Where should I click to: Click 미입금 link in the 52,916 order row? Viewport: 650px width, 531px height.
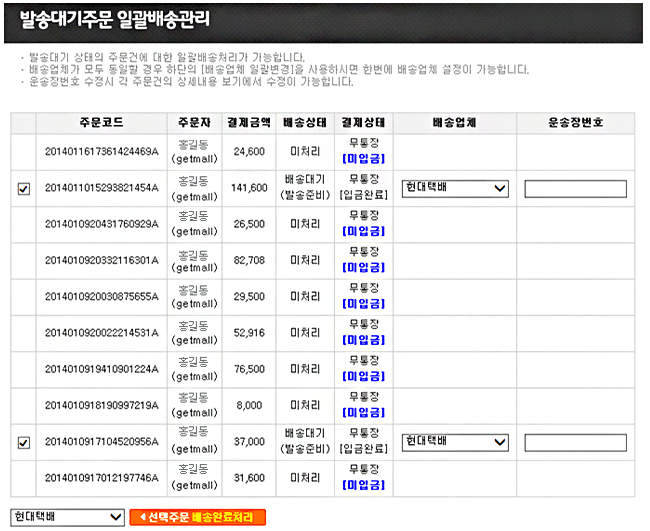tap(363, 339)
